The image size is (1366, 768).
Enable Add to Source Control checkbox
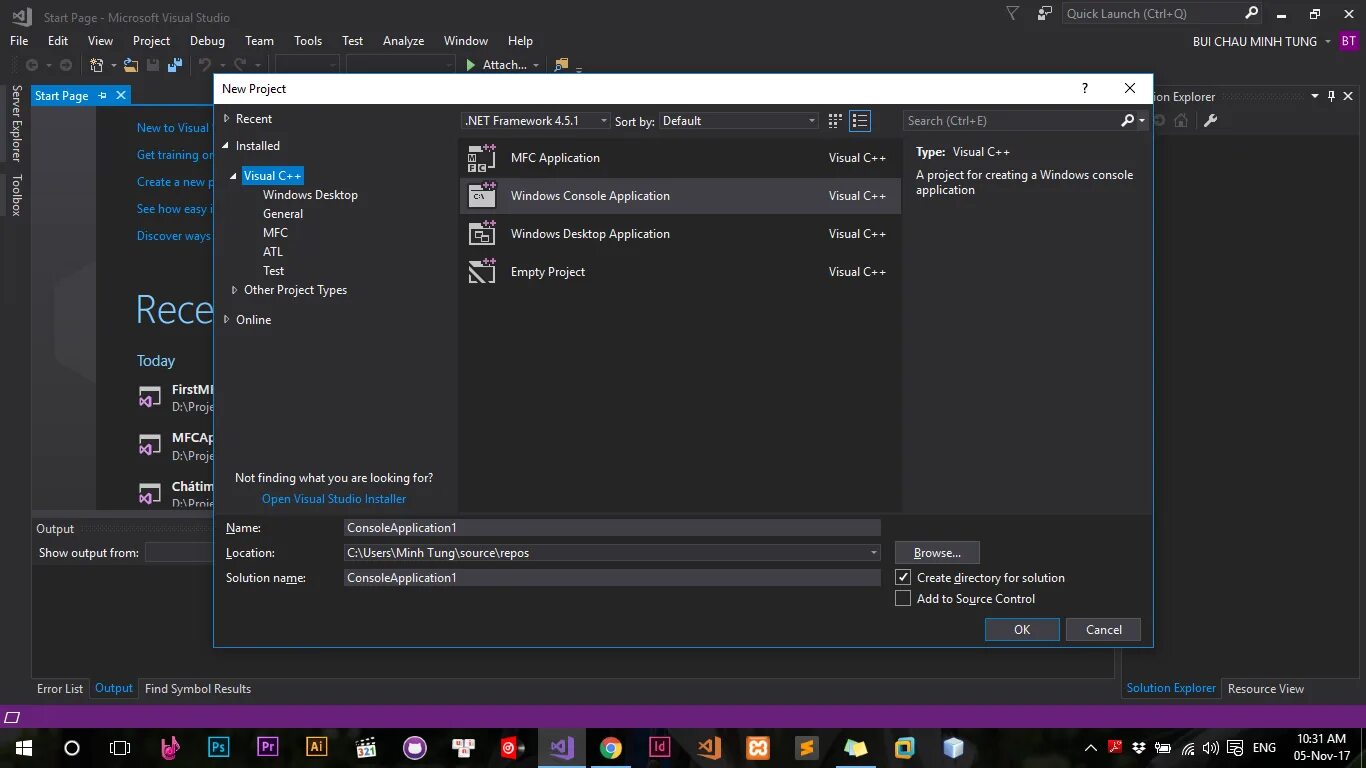[x=903, y=598]
